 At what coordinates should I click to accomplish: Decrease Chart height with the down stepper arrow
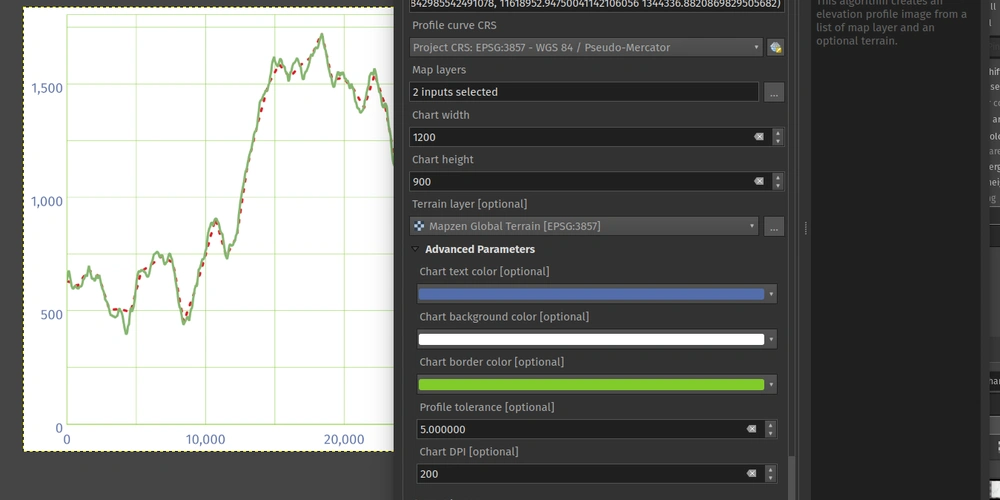(x=777, y=186)
